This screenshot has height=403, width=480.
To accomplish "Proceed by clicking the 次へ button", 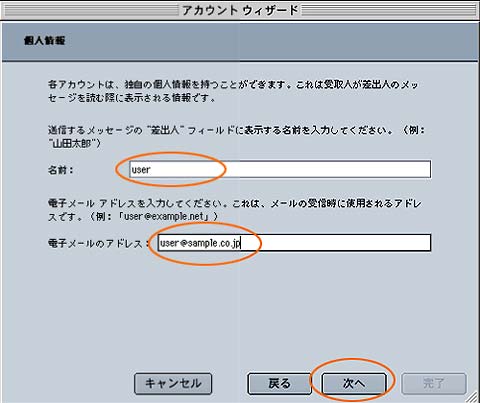I will 354,383.
